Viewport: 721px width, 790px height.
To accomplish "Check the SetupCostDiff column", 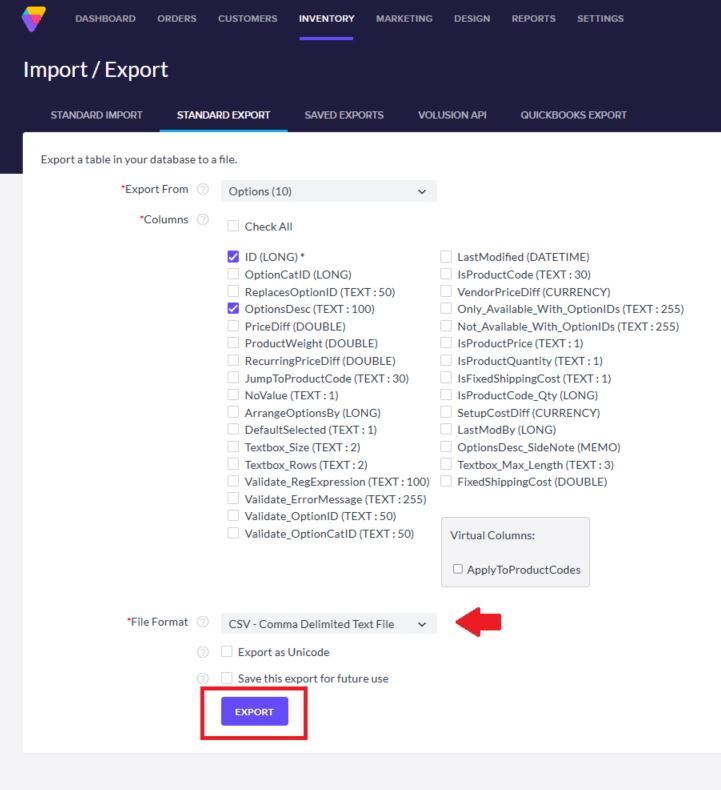I will 446,412.
